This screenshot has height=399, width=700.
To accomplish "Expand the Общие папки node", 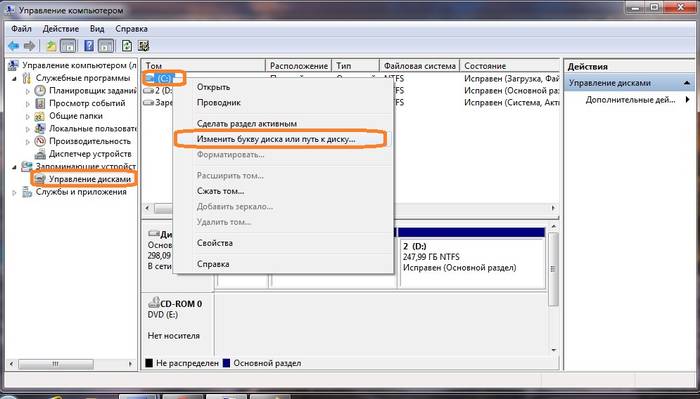I will point(28,116).
